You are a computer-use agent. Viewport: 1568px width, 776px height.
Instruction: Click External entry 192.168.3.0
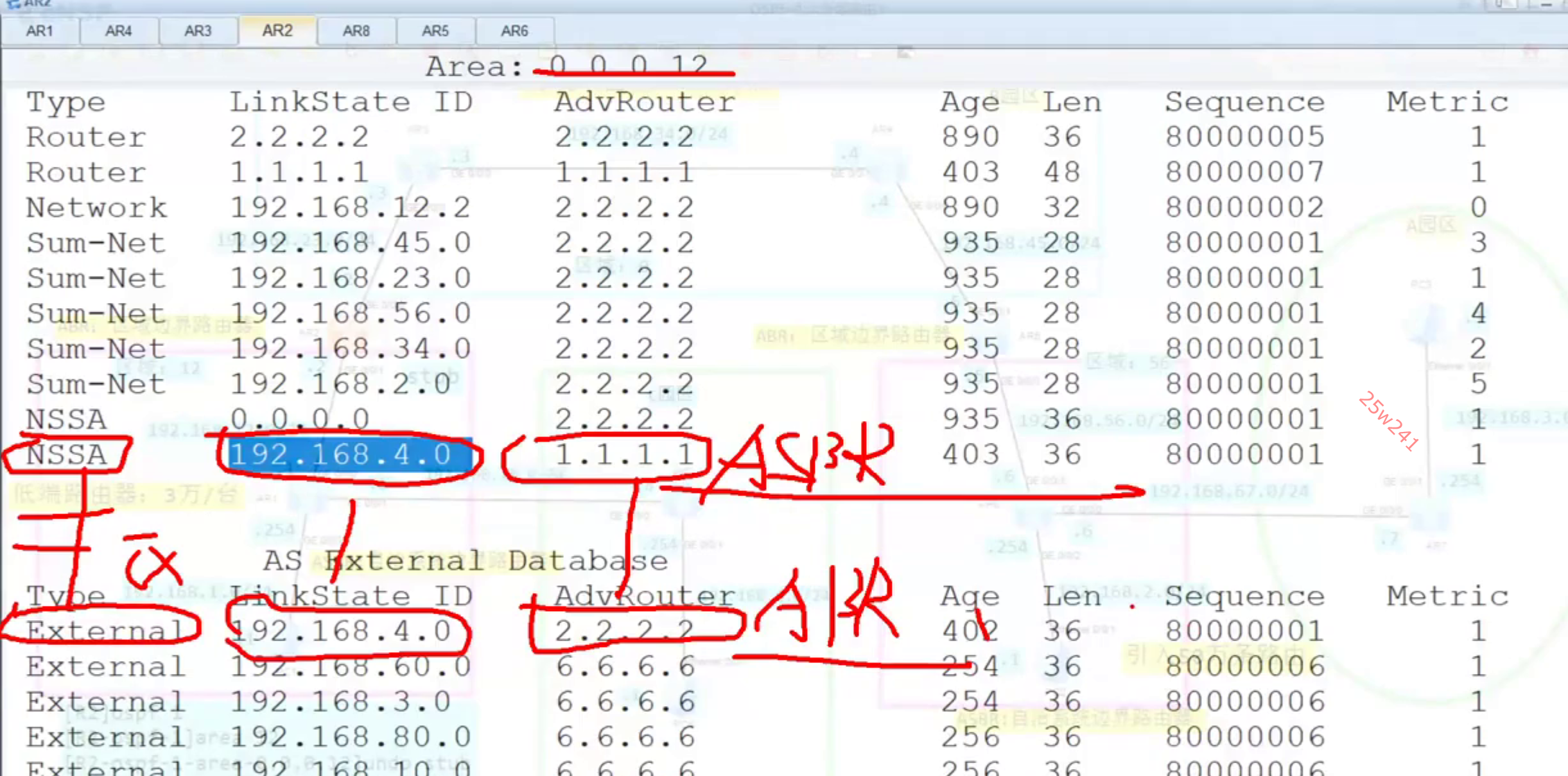[340, 702]
